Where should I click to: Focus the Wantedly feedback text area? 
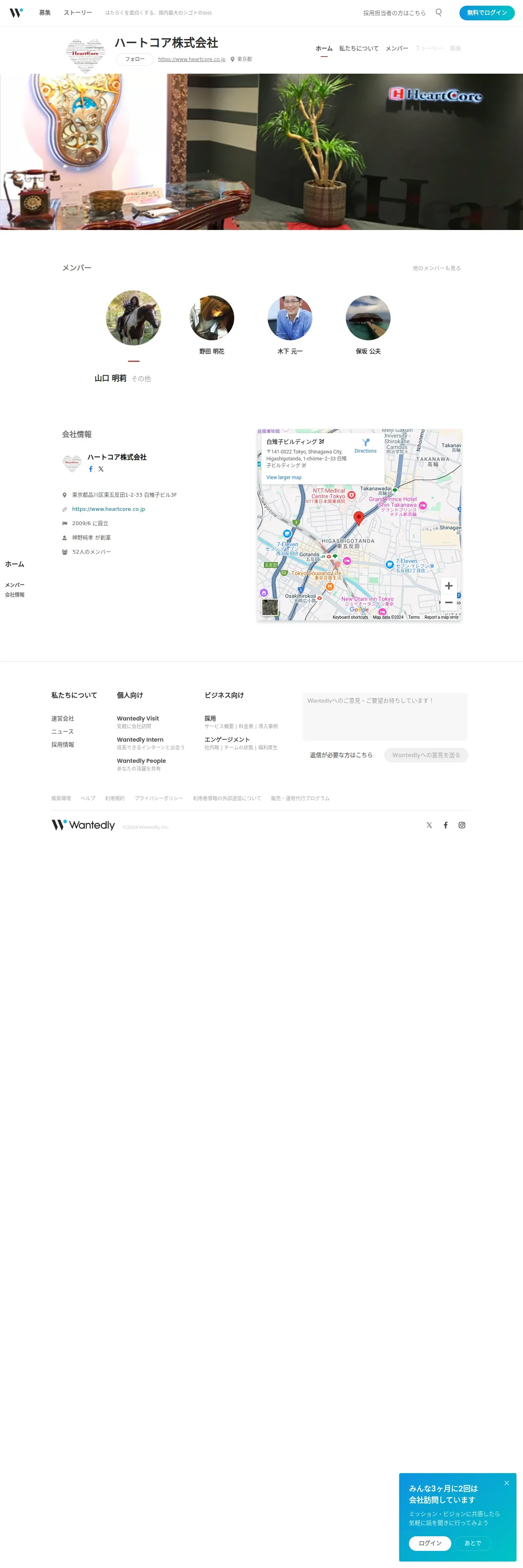click(x=385, y=716)
